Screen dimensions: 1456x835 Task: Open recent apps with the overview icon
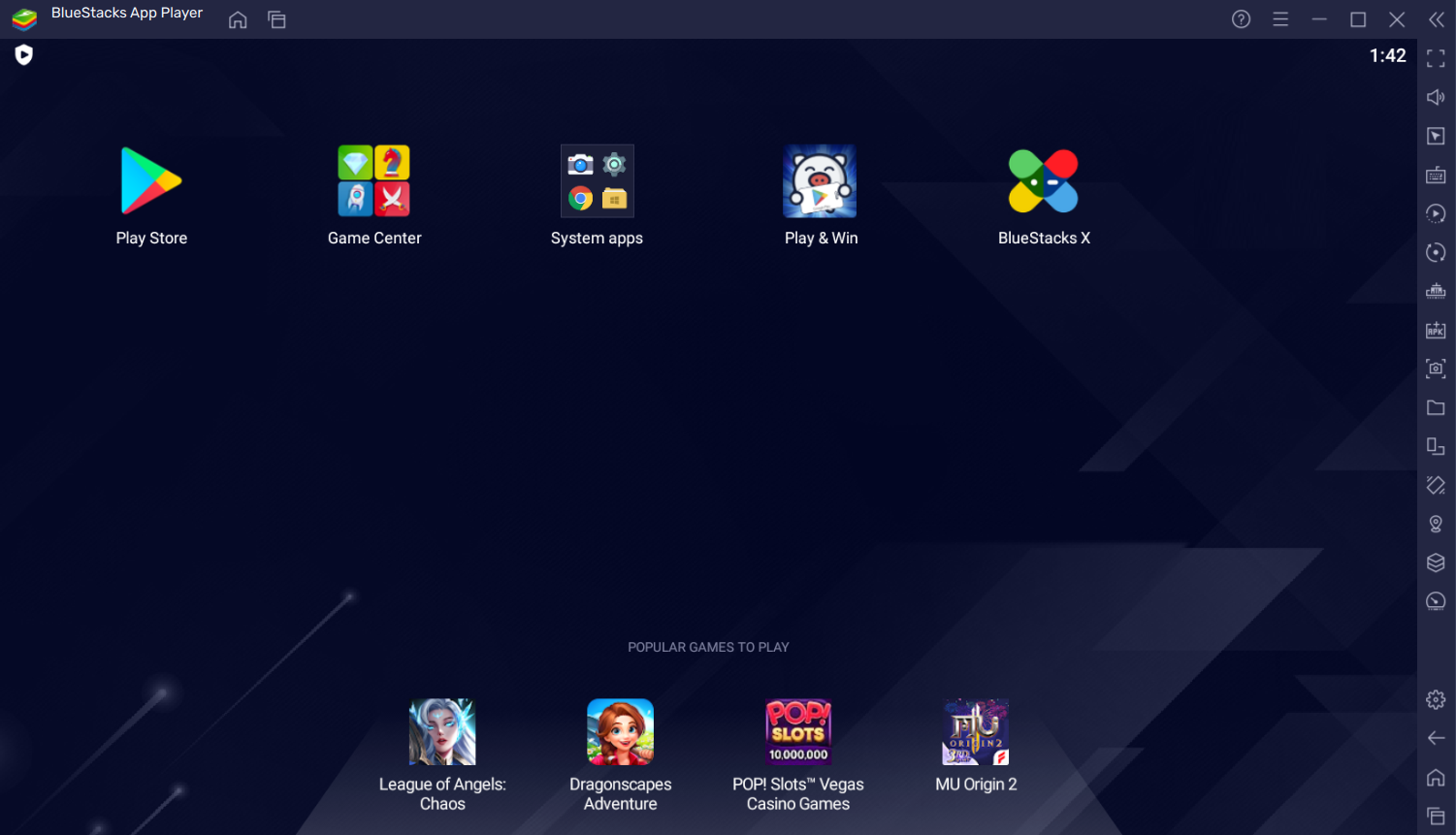click(x=1436, y=816)
